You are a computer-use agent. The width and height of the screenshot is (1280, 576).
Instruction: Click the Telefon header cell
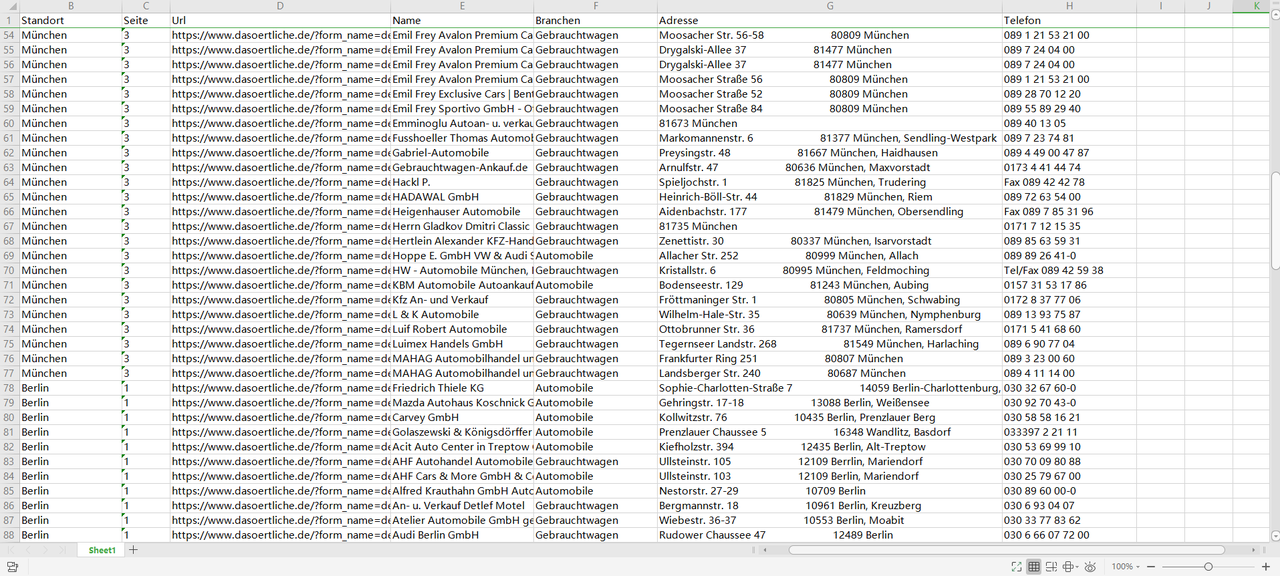[1070, 20]
